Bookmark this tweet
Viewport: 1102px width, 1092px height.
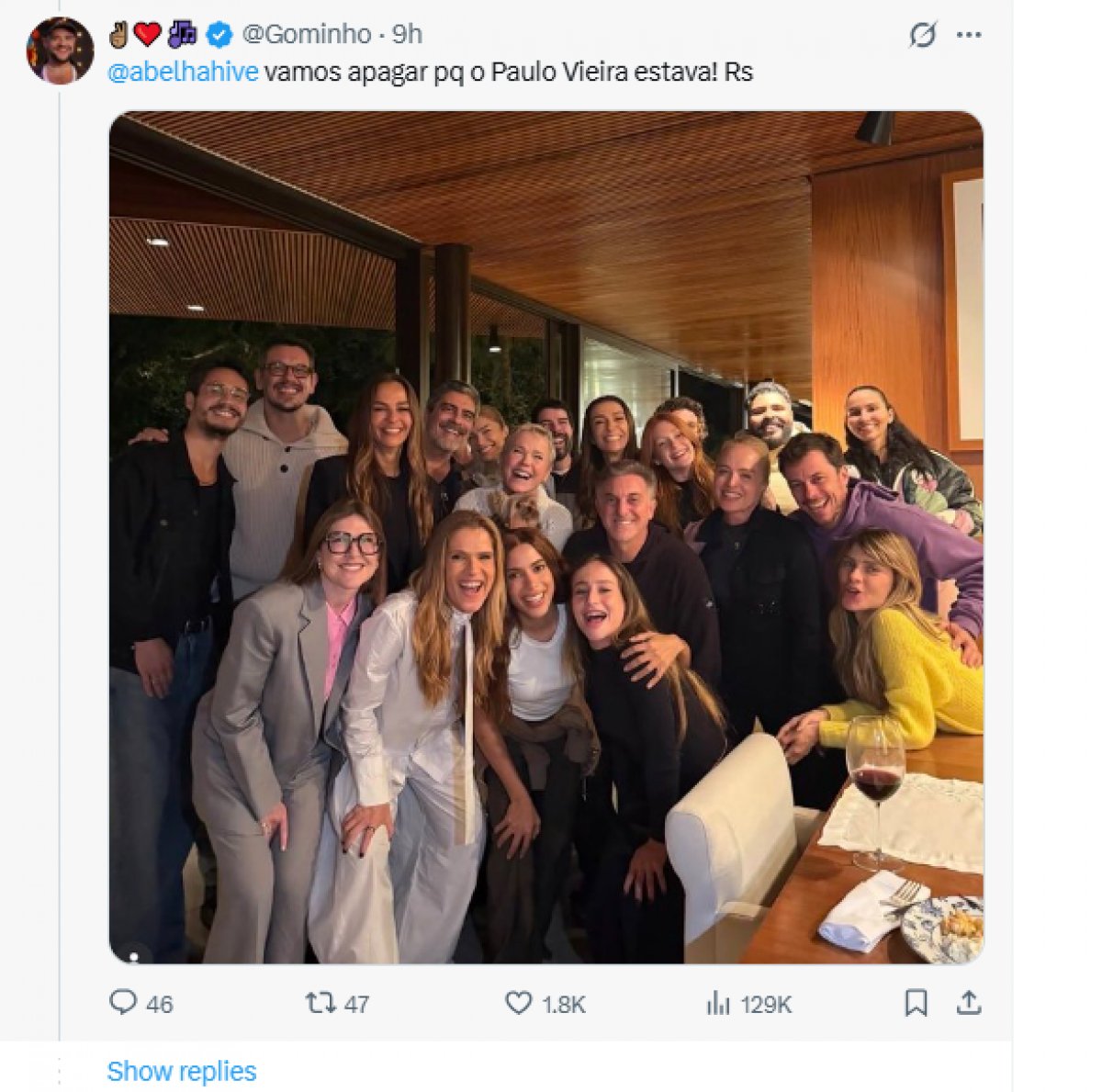(x=916, y=1003)
